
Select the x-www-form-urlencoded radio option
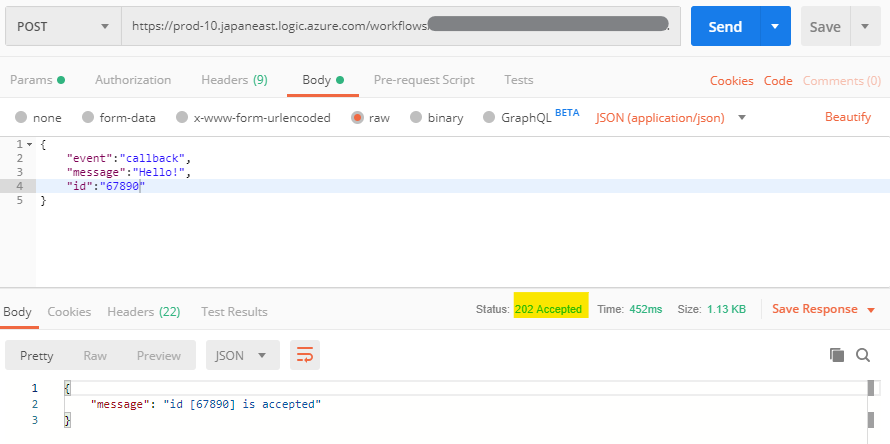(182, 117)
